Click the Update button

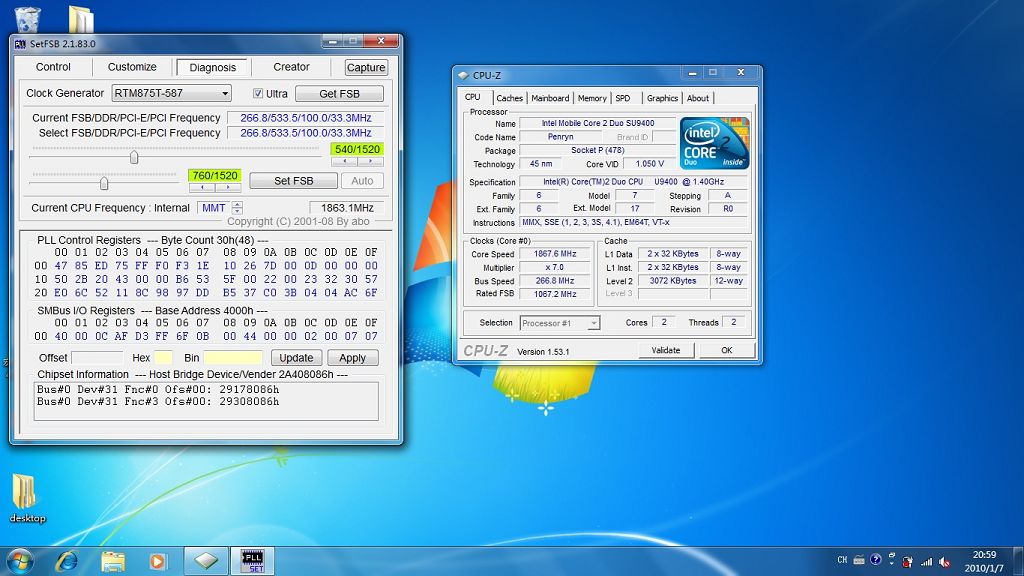[296, 358]
